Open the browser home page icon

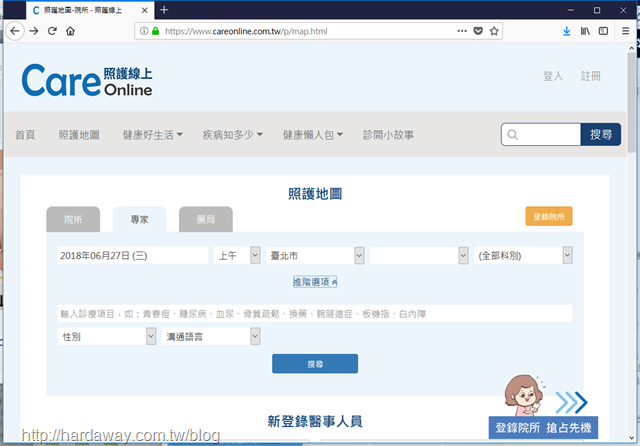point(70,31)
